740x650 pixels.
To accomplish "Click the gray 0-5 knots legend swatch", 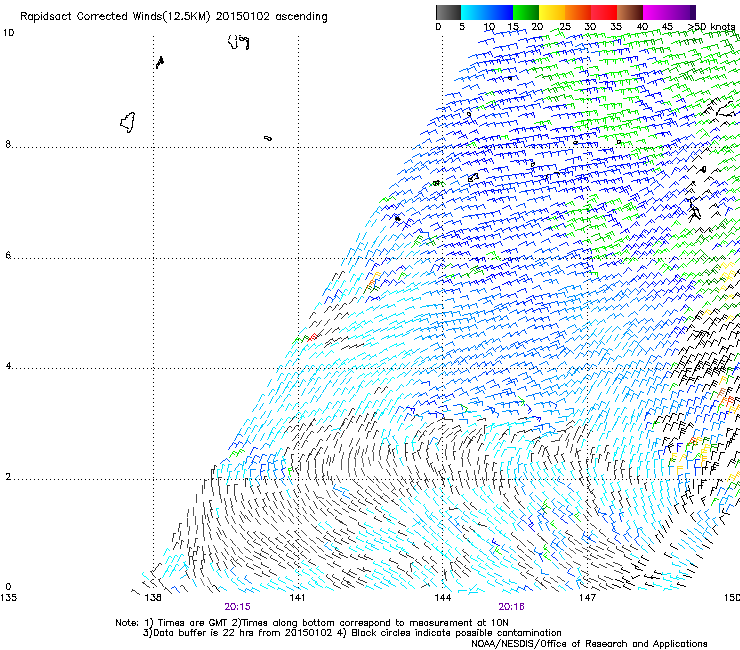I will [448, 12].
